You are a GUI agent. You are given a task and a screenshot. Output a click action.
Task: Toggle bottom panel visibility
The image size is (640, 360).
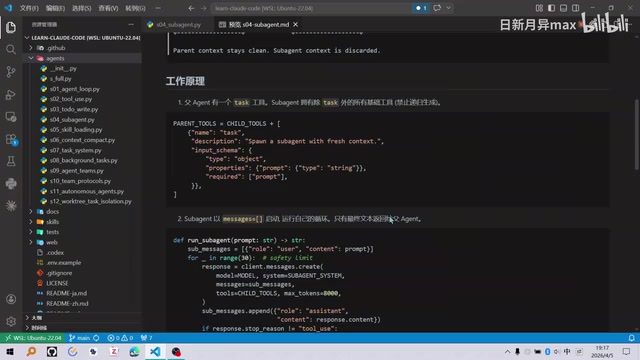[x=563, y=8]
